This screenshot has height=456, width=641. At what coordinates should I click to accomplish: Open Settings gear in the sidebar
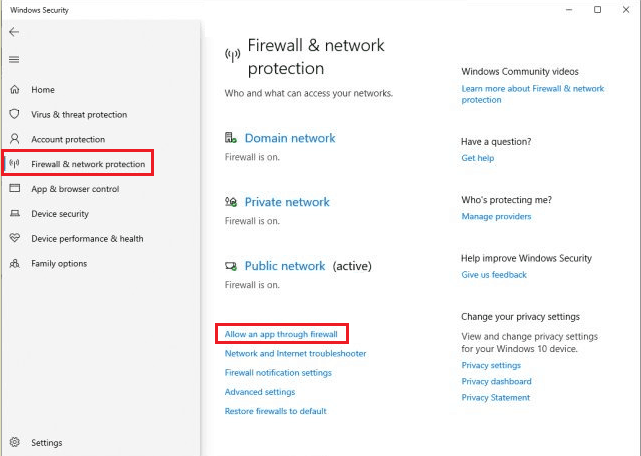14,443
